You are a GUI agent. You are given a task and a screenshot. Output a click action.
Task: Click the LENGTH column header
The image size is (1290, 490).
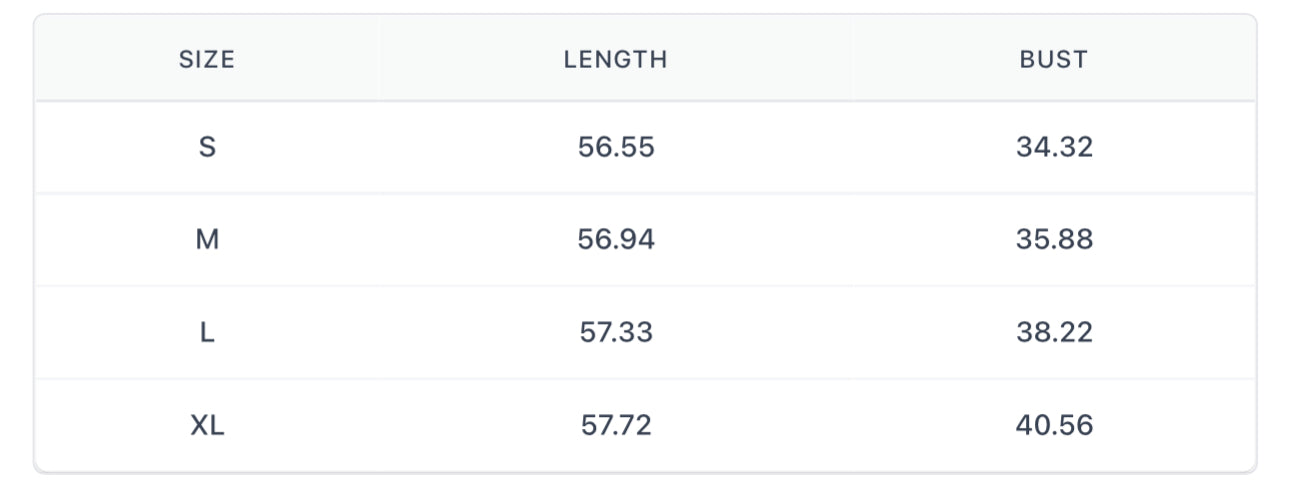(615, 60)
